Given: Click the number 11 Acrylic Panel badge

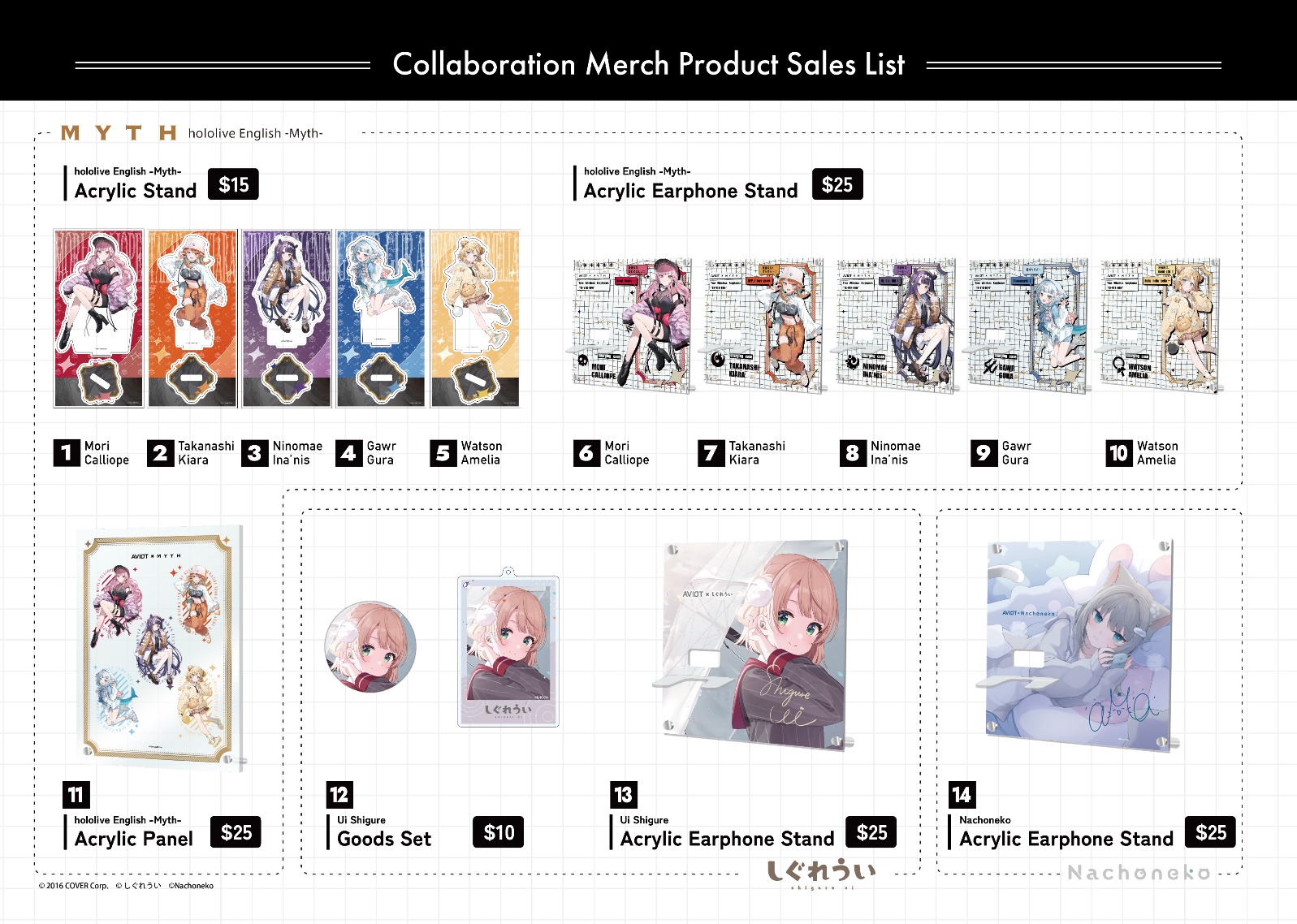Looking at the screenshot, I should tap(76, 794).
